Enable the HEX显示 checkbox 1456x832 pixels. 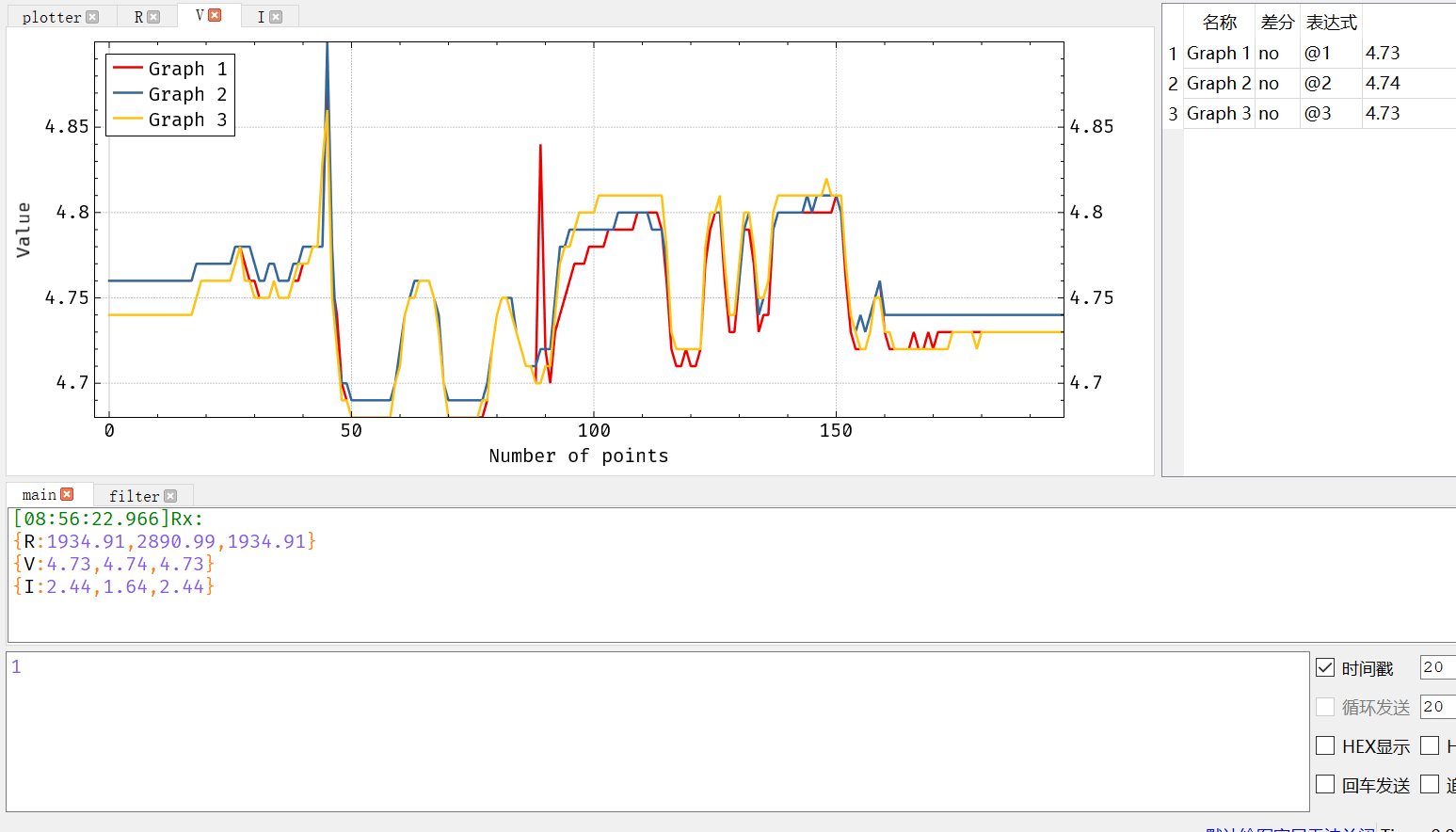pyautogui.click(x=1325, y=745)
